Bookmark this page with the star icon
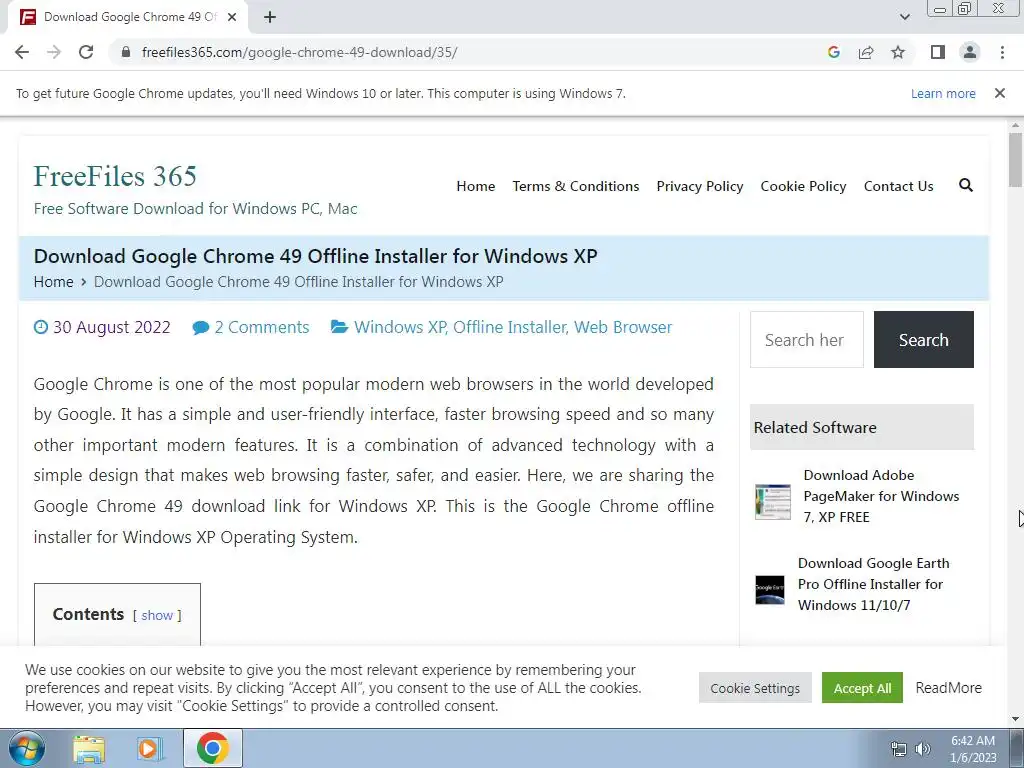This screenshot has width=1024, height=768. coord(898,52)
